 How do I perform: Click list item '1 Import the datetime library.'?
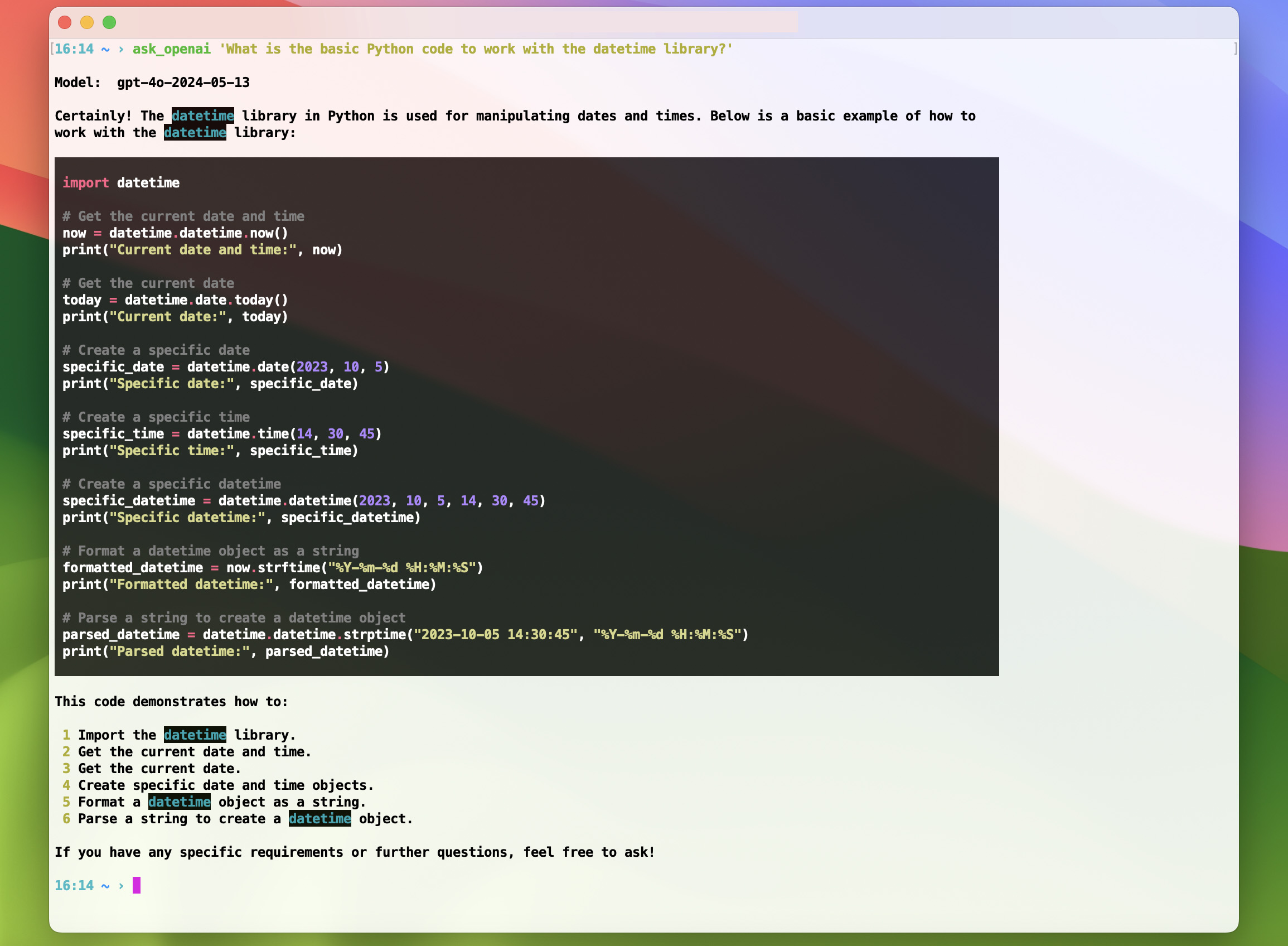click(x=179, y=735)
